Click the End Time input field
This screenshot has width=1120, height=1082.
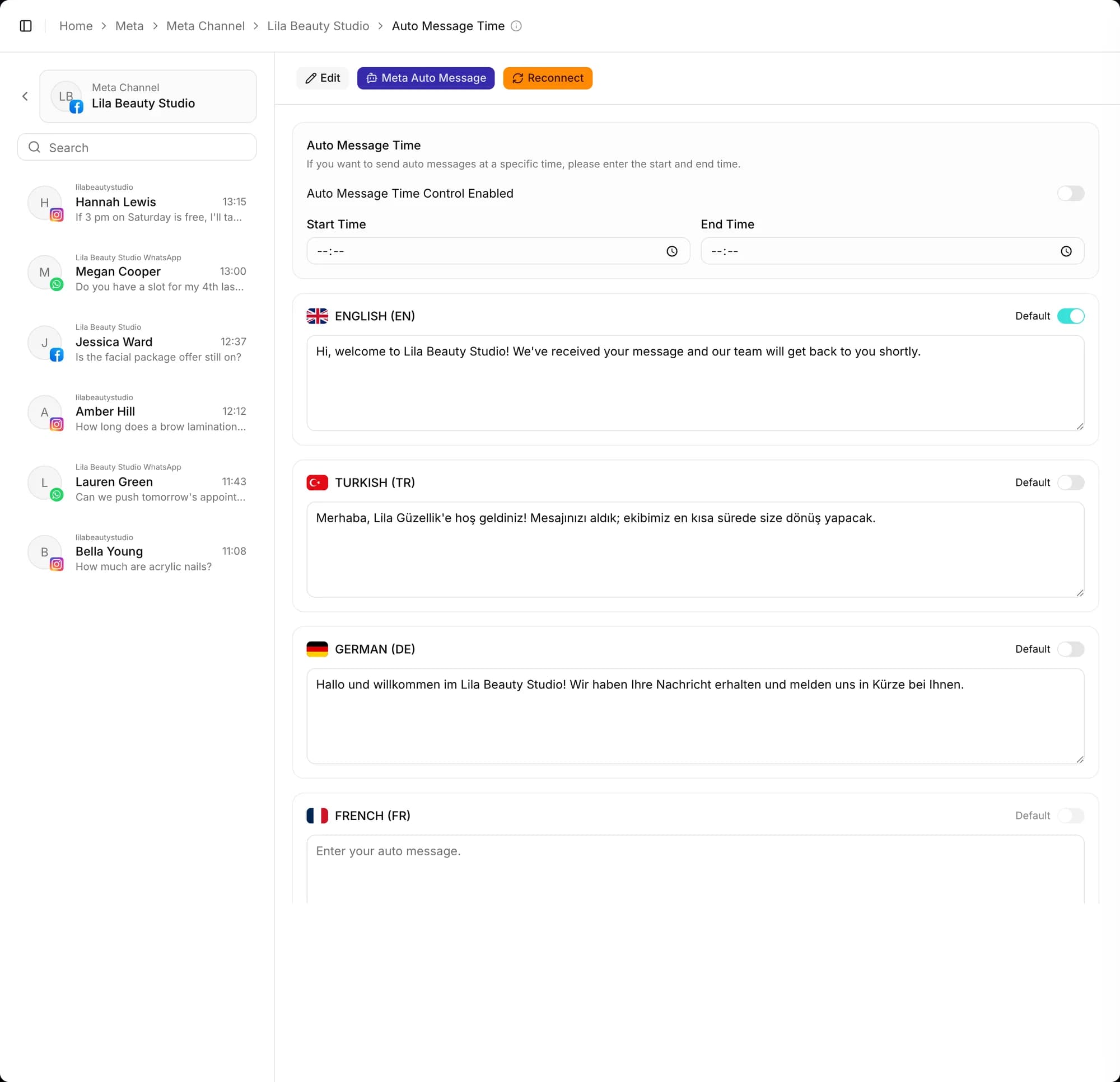coord(893,251)
